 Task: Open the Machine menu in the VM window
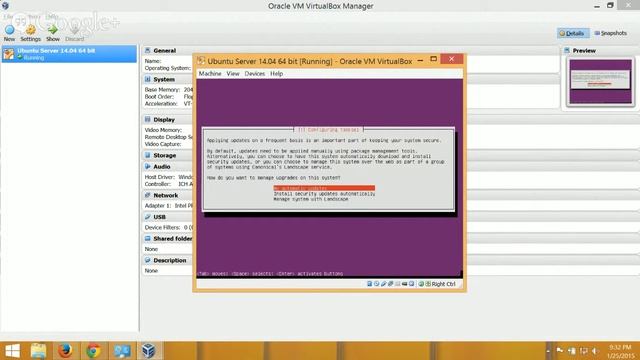210,73
